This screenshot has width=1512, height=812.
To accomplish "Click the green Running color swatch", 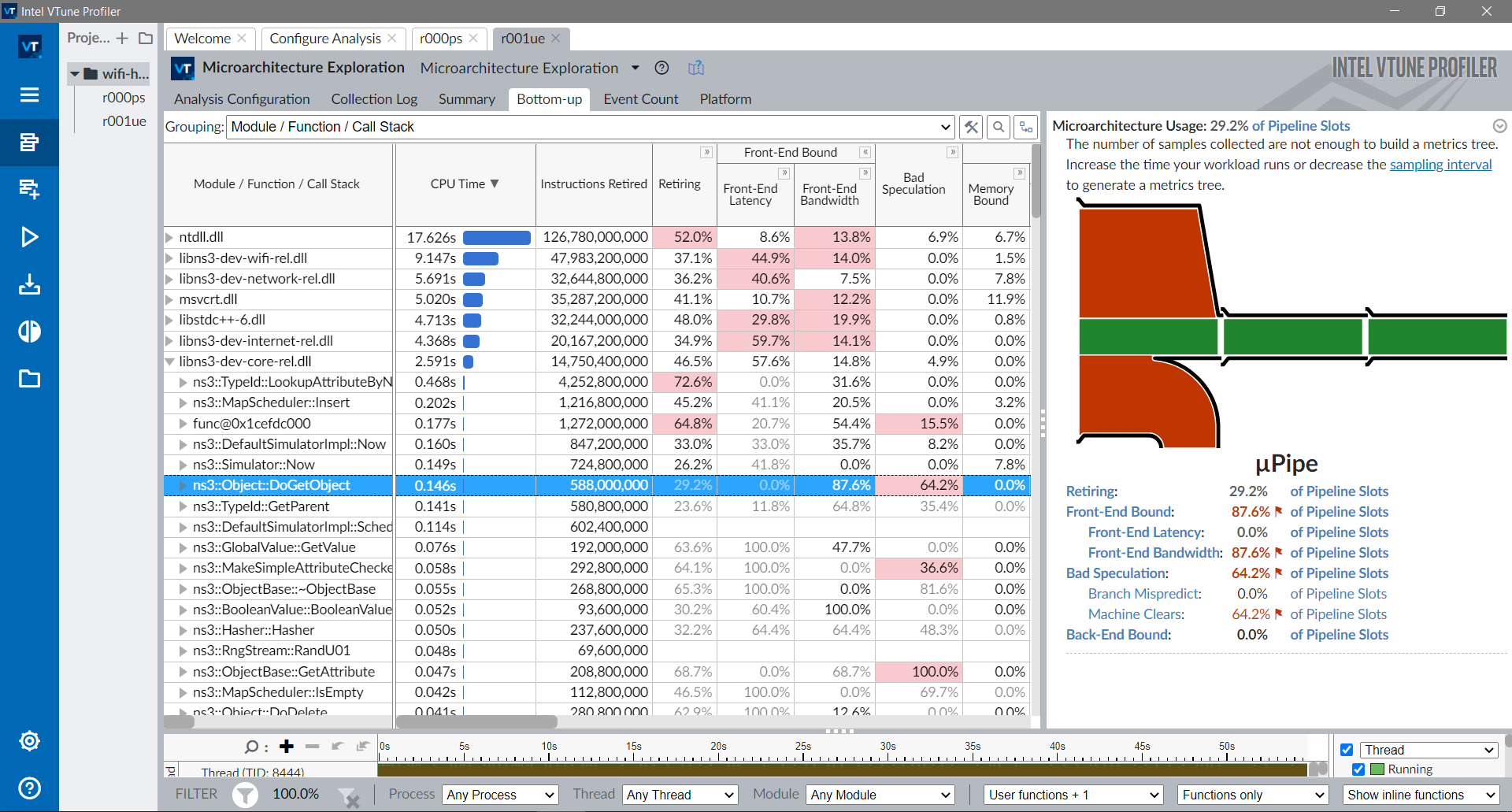I will (x=1376, y=769).
